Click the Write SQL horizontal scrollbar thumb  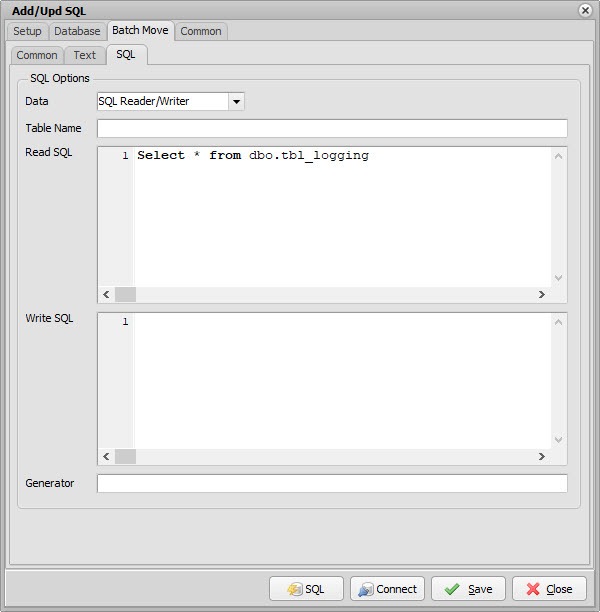pos(125,456)
